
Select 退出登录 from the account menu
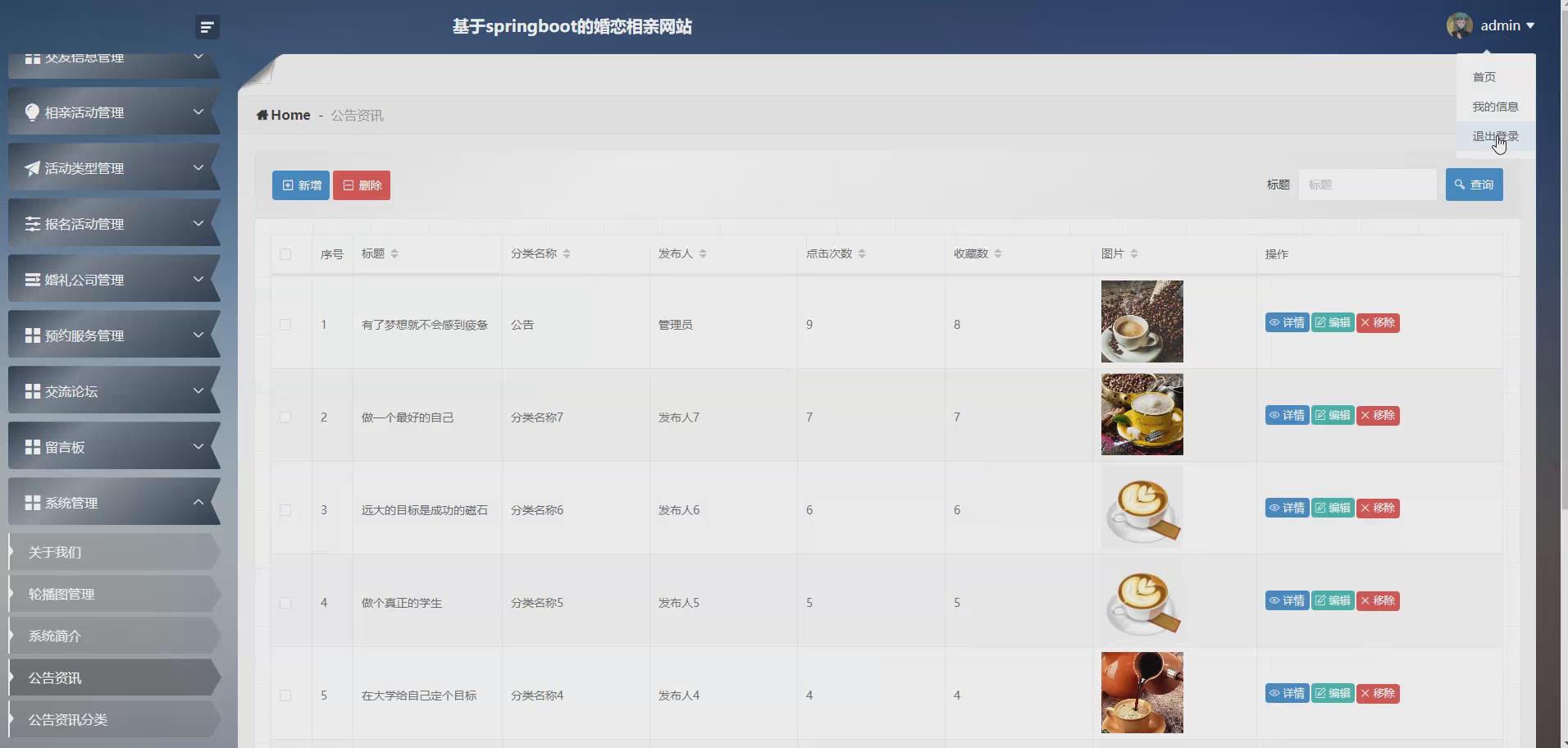coord(1493,136)
